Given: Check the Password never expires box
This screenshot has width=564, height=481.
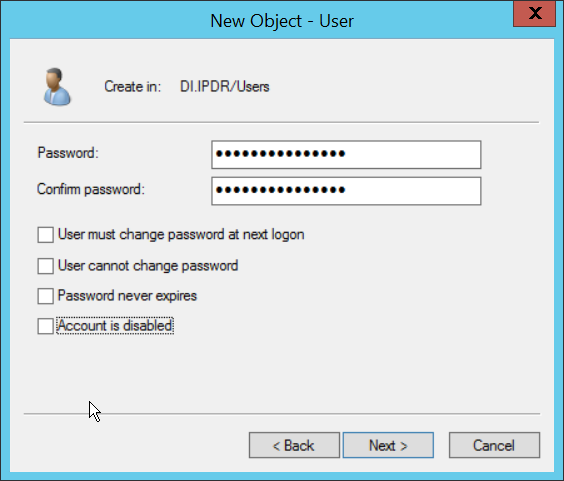Looking at the screenshot, I should click(46, 296).
